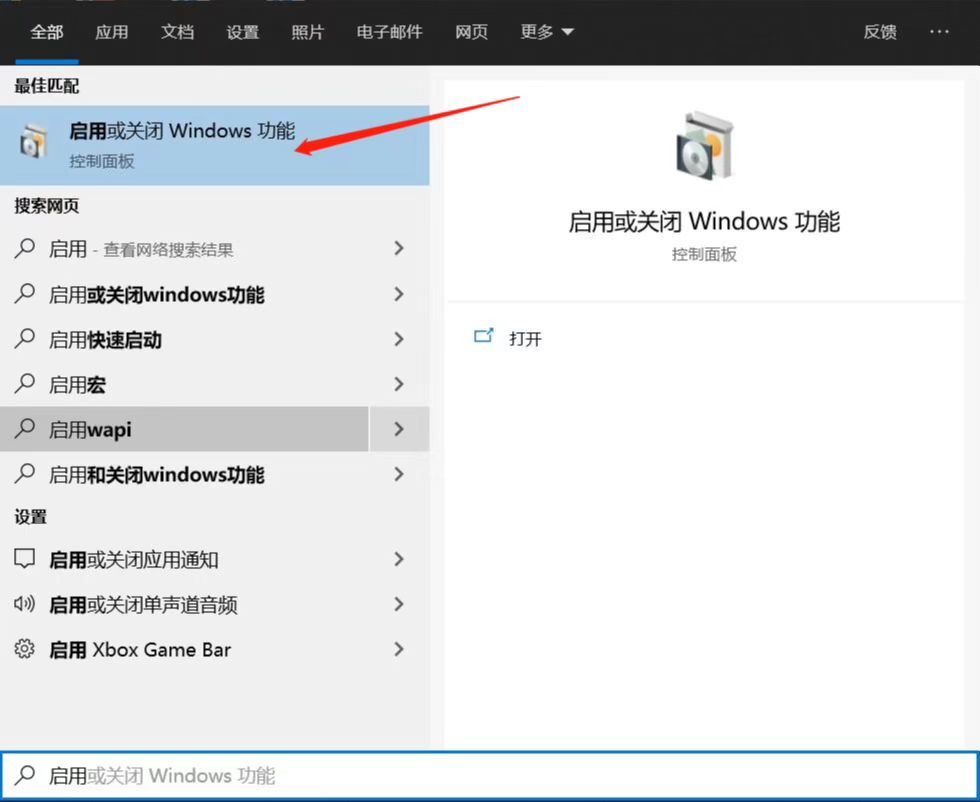Open the 设置 filter tab

[x=242, y=31]
